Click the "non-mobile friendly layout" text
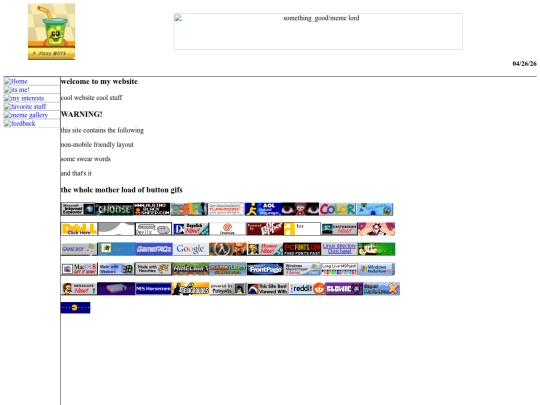This screenshot has width=540, height=405. (97, 145)
